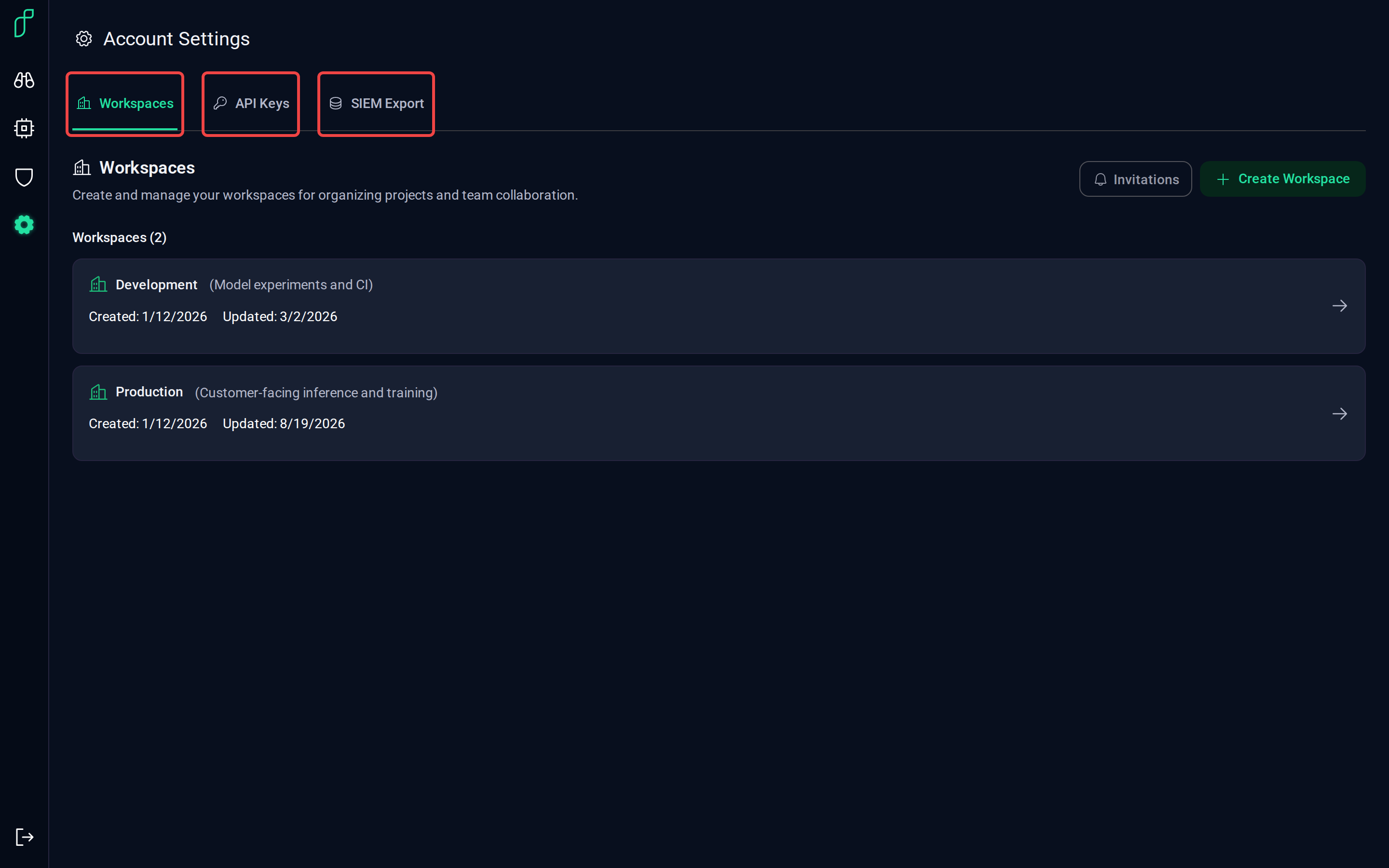Click 'Updated: 8/19/2026' text
This screenshot has width=1389, height=868.
[284, 424]
